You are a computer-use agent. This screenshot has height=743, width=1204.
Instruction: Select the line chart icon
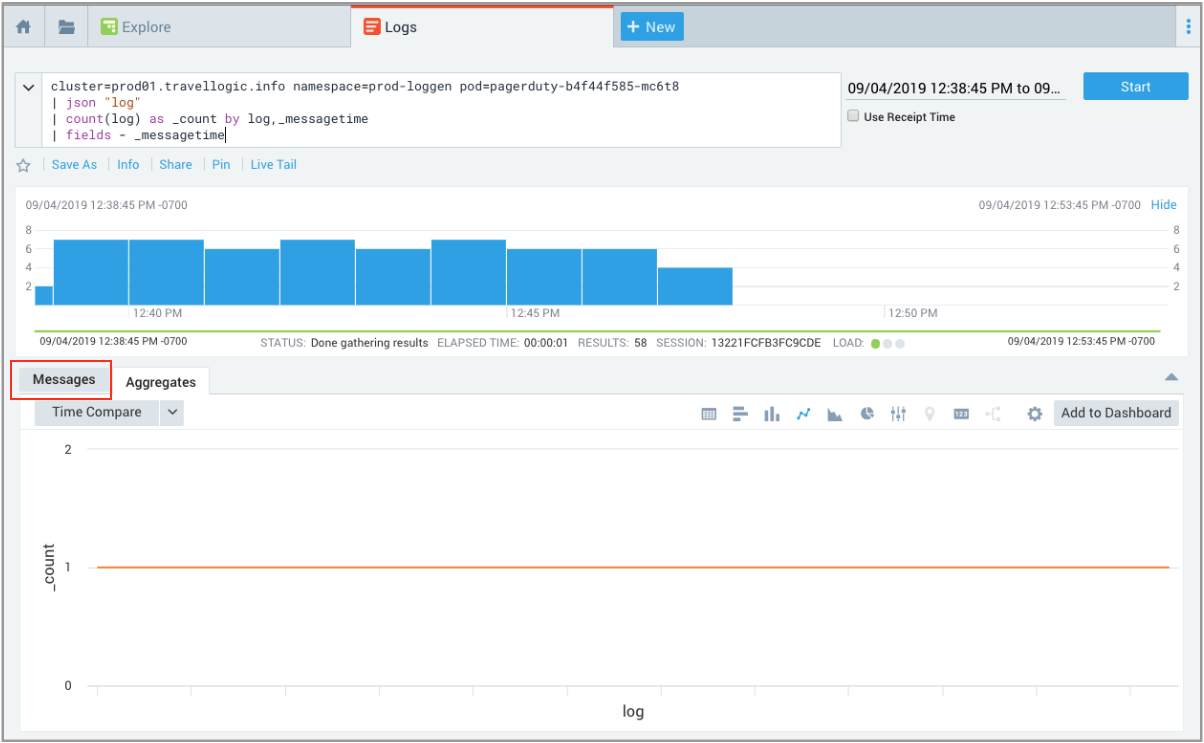pyautogui.click(x=803, y=414)
